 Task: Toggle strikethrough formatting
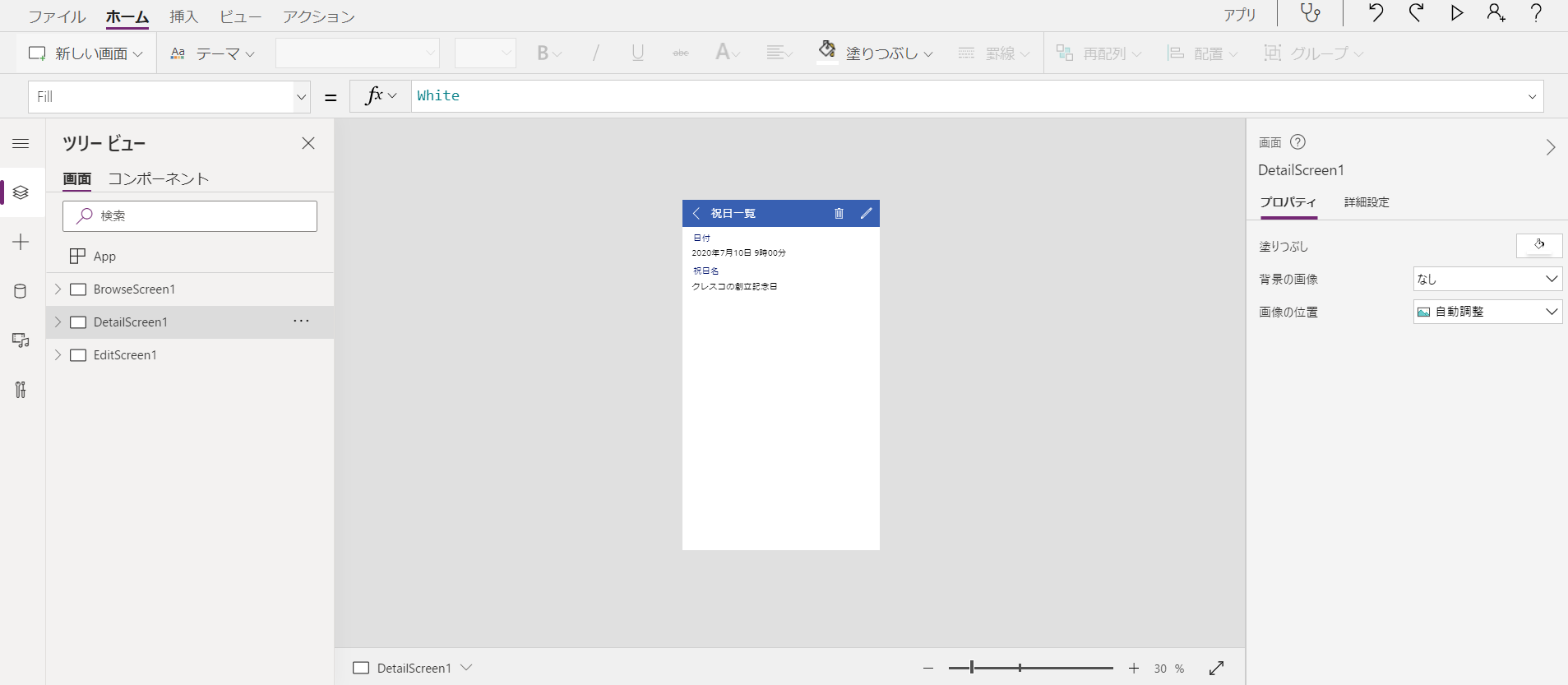[x=681, y=53]
